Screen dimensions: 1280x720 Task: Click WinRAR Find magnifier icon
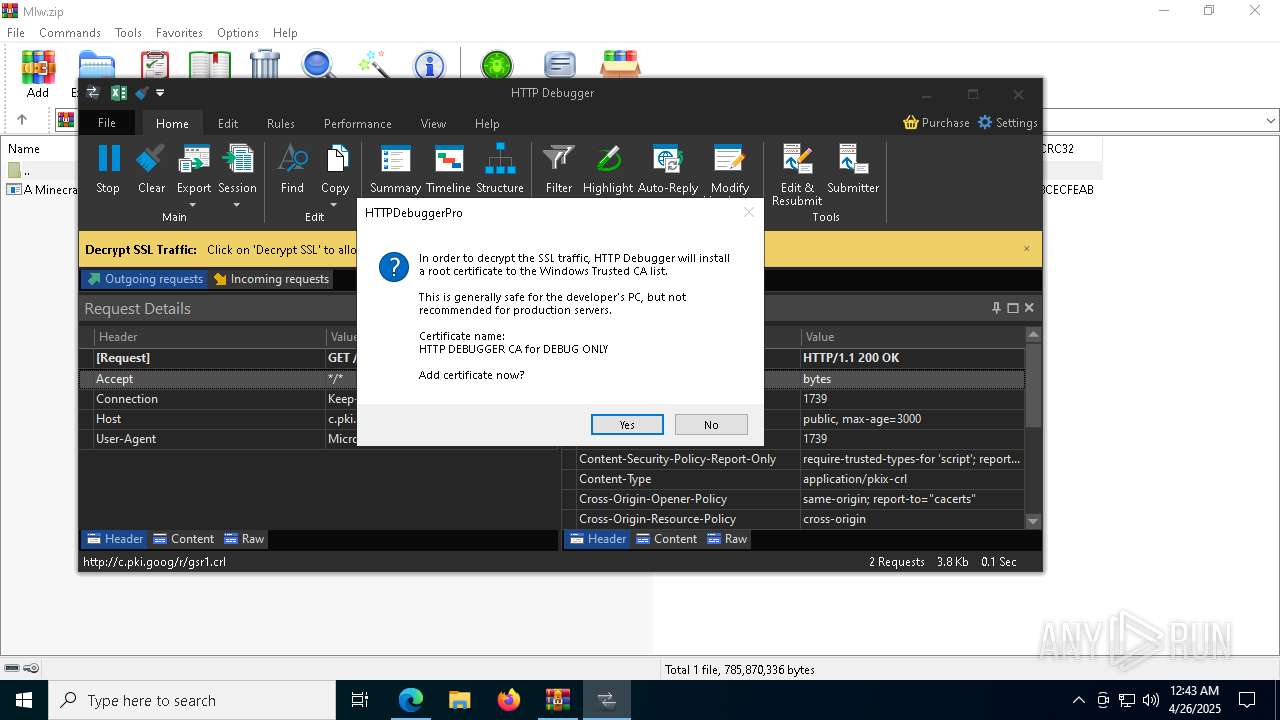tap(318, 66)
